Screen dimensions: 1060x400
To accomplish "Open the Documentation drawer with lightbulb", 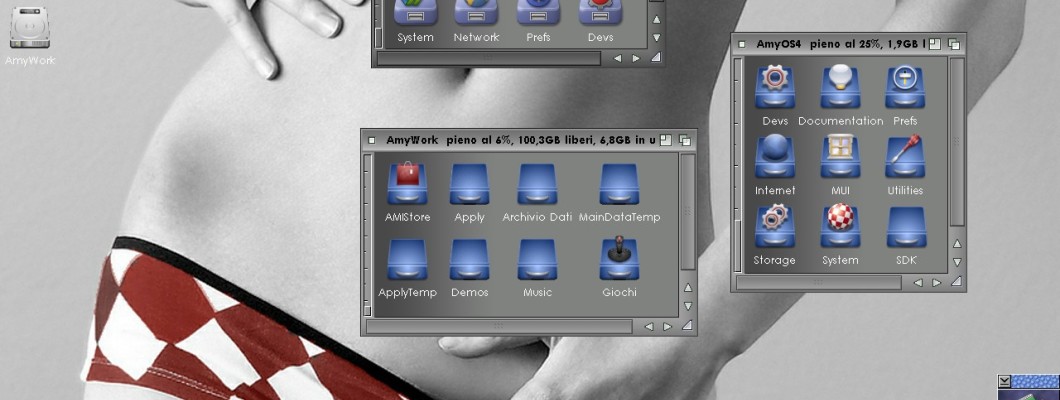I will (x=840, y=88).
